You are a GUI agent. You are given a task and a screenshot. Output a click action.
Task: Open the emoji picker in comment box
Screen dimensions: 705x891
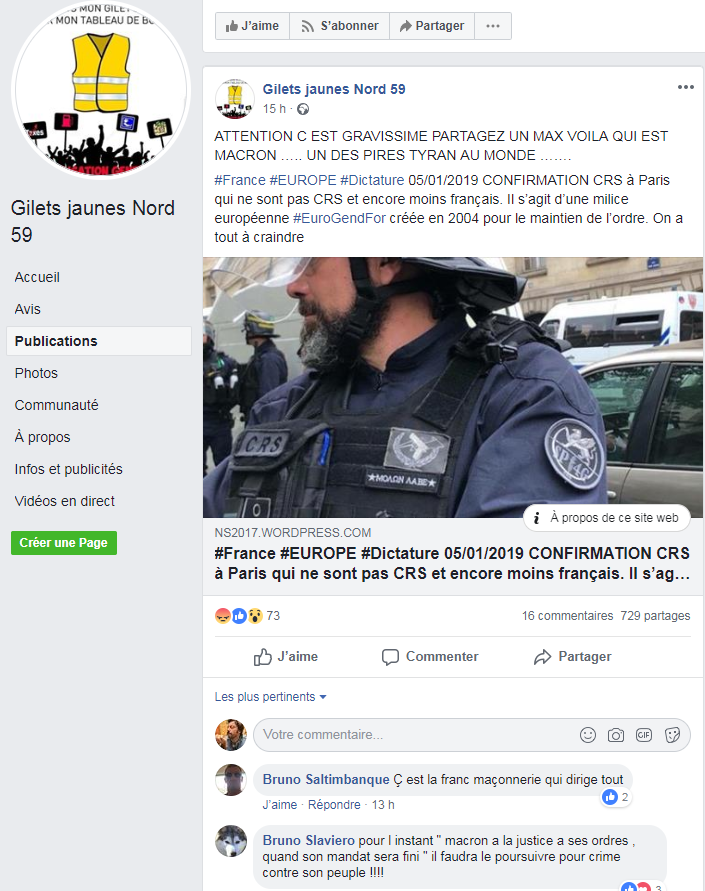587,735
